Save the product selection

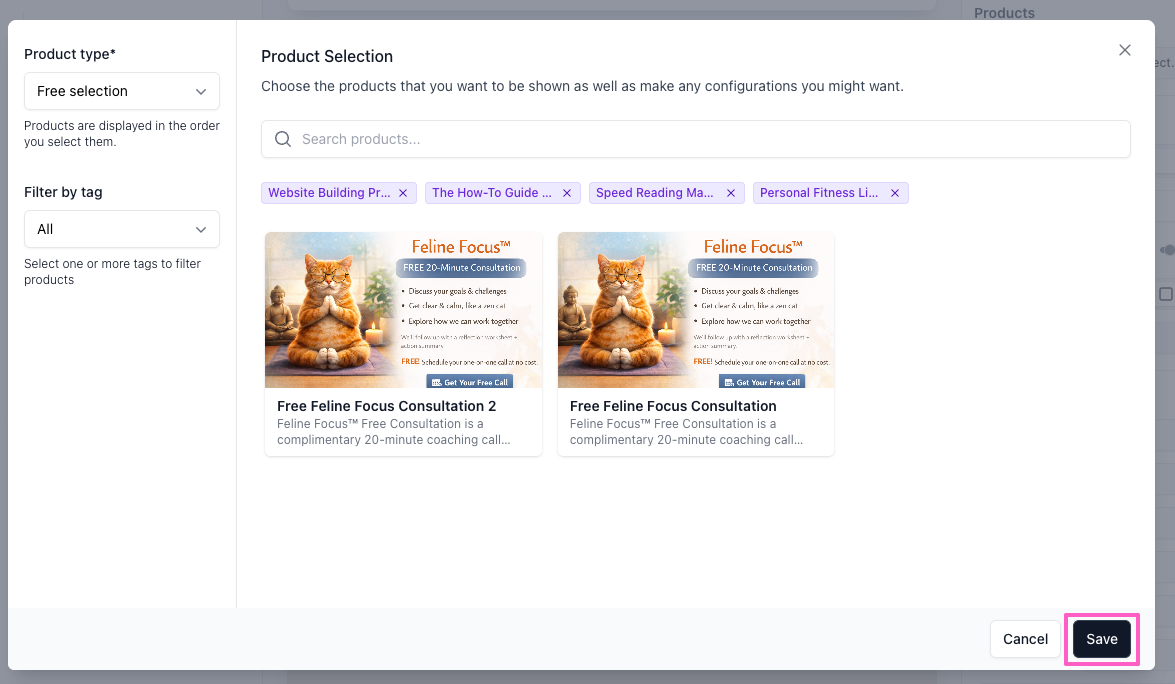click(x=1102, y=639)
